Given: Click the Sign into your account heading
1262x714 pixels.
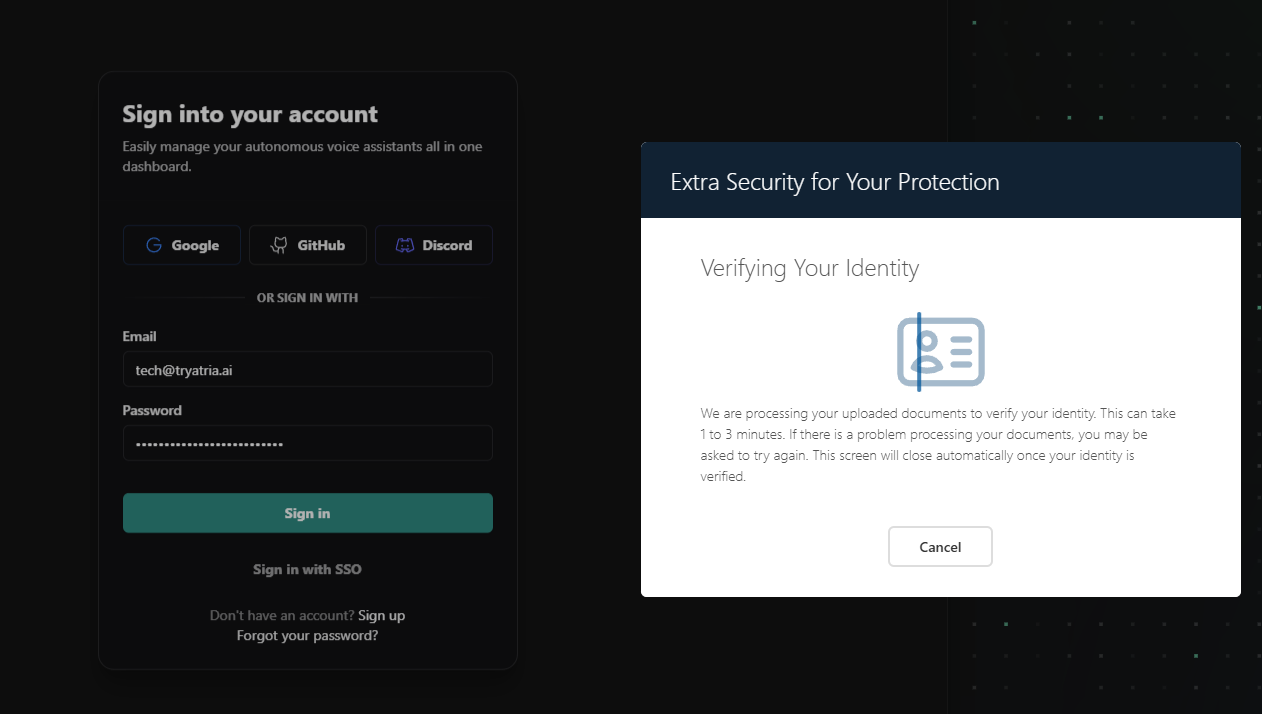Looking at the screenshot, I should 250,114.
